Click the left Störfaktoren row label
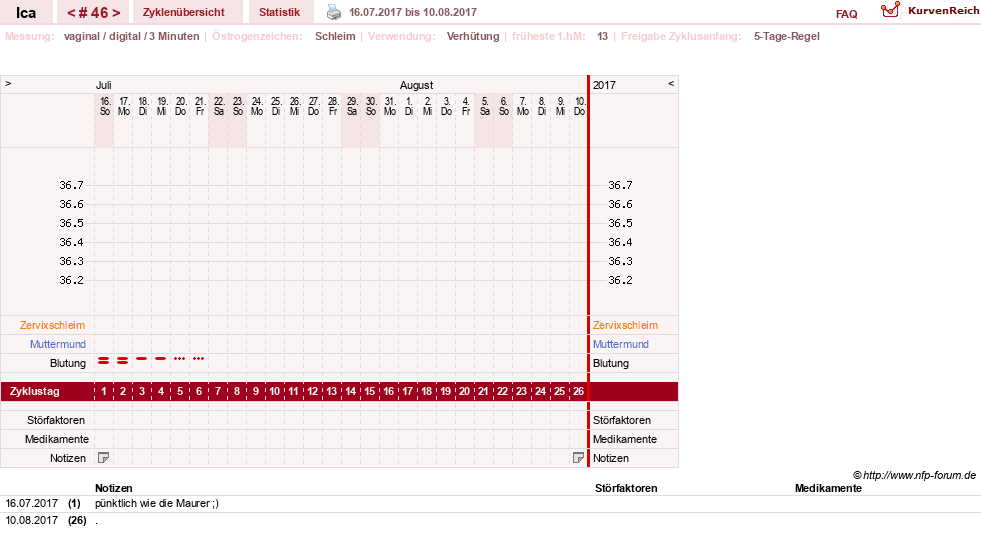 56,420
